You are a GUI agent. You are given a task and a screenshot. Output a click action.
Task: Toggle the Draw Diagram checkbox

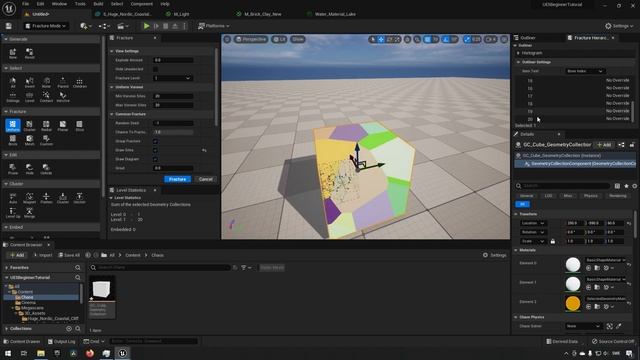tap(155, 159)
